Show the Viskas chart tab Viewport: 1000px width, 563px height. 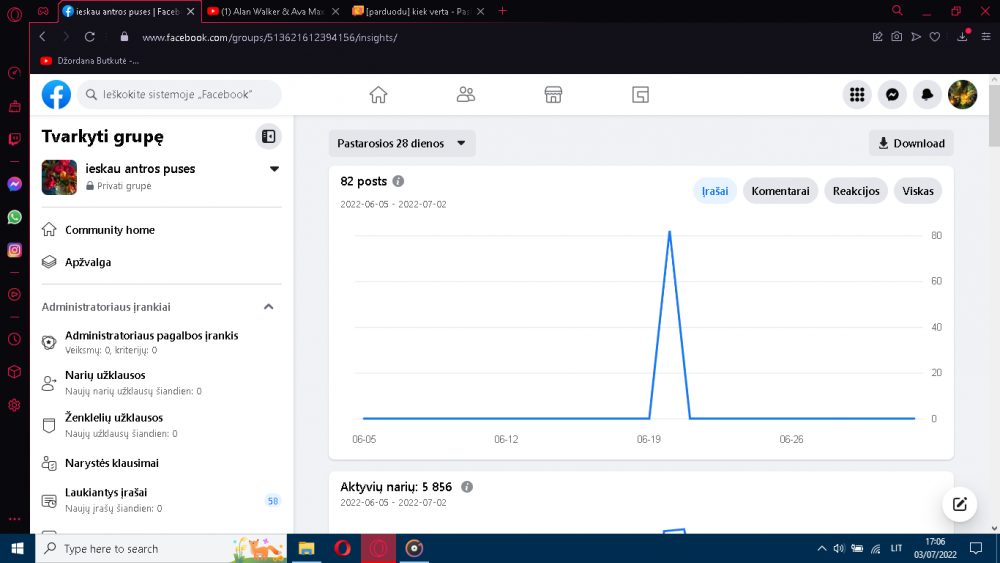click(x=917, y=191)
